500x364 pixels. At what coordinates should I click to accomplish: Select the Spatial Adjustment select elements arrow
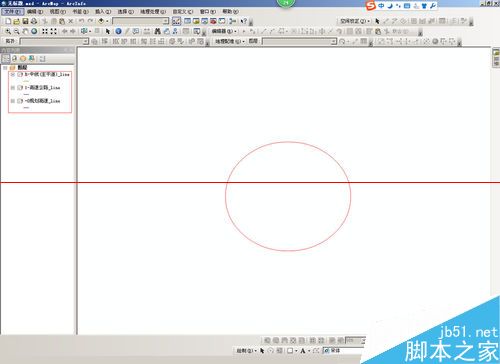click(x=377, y=21)
